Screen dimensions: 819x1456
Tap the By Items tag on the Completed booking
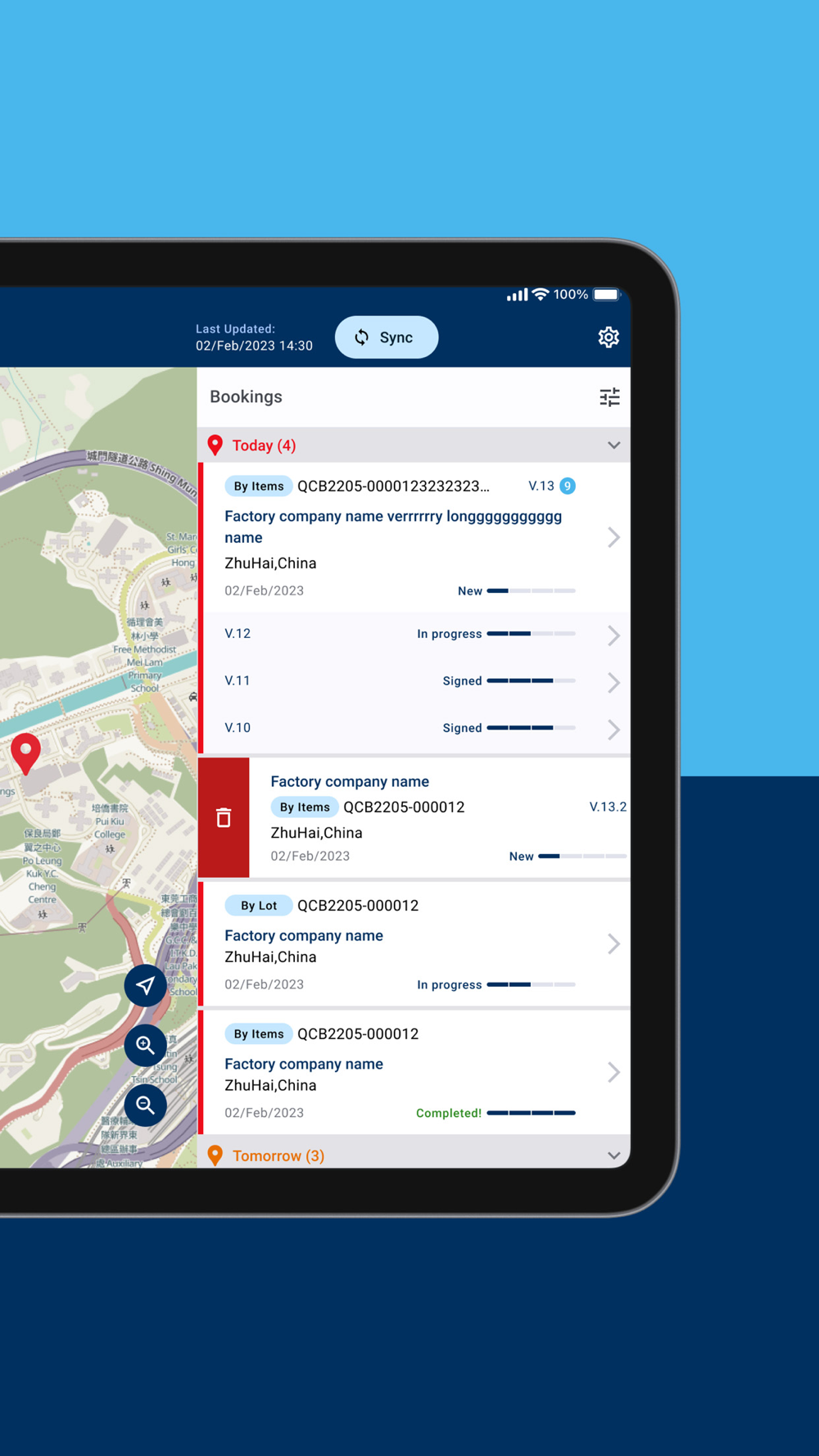(x=259, y=1034)
